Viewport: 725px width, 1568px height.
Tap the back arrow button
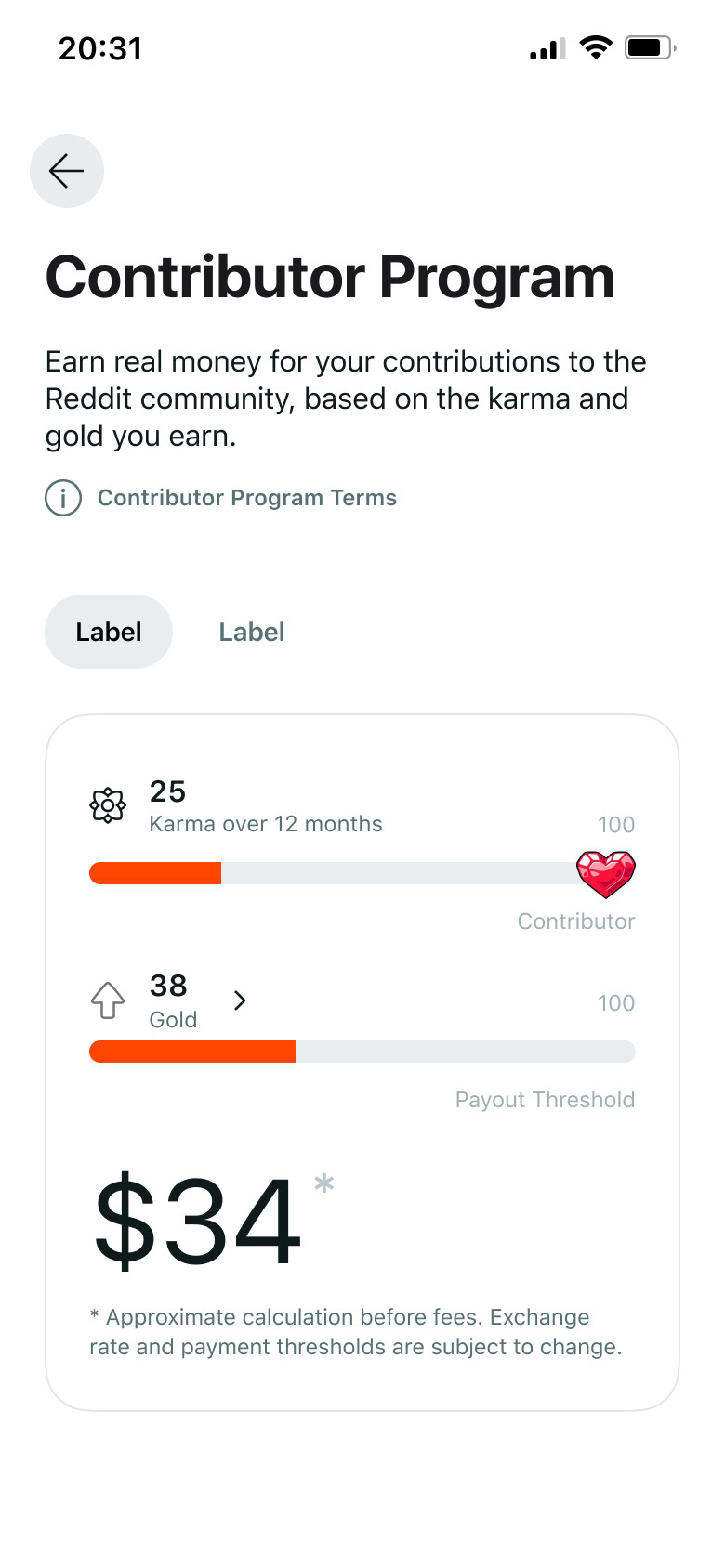click(67, 171)
